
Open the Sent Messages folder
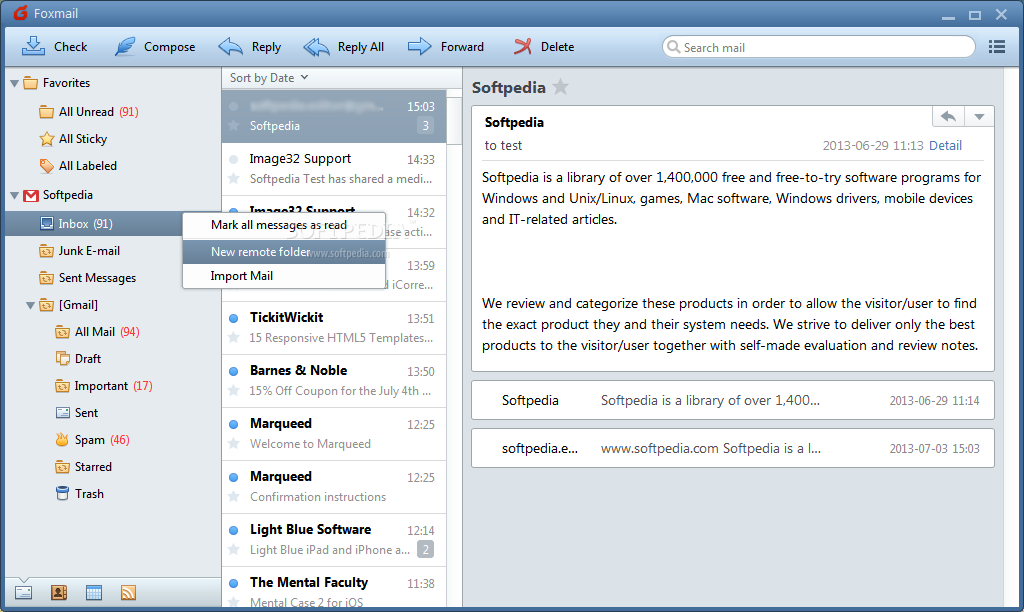point(88,278)
